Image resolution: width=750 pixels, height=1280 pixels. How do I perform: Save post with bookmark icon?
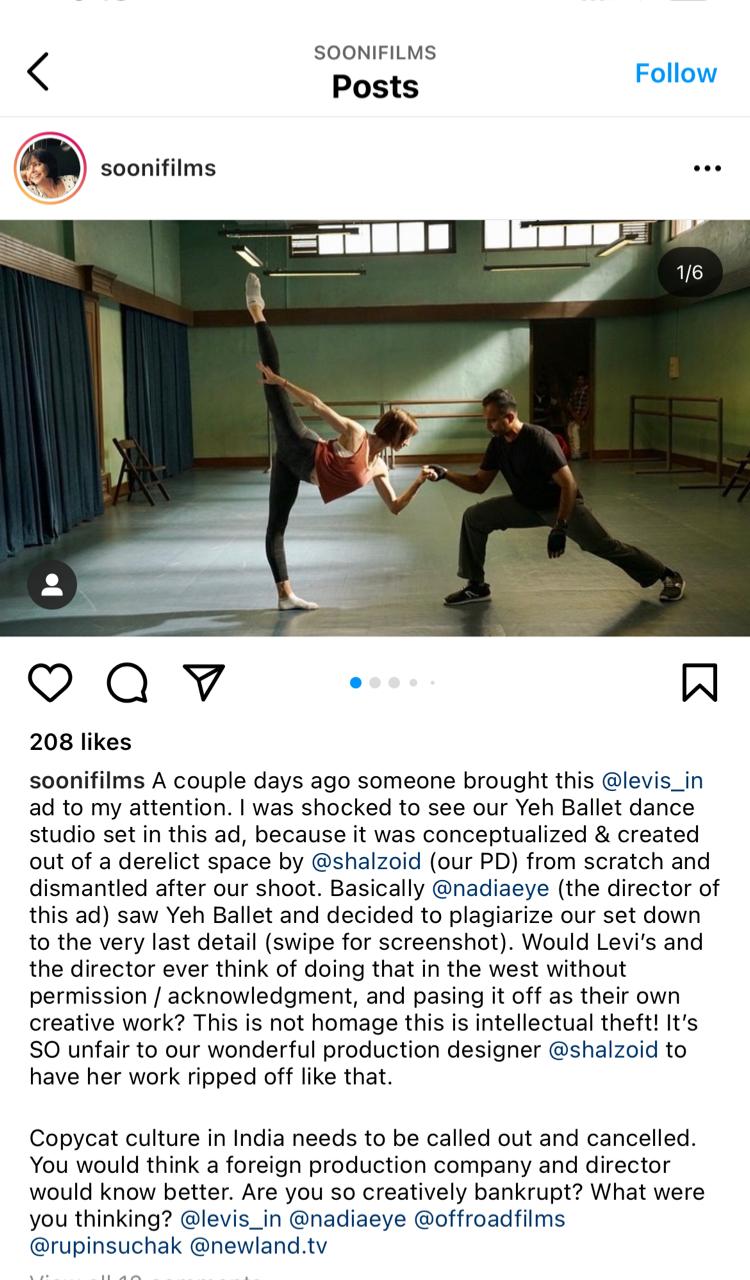point(699,683)
